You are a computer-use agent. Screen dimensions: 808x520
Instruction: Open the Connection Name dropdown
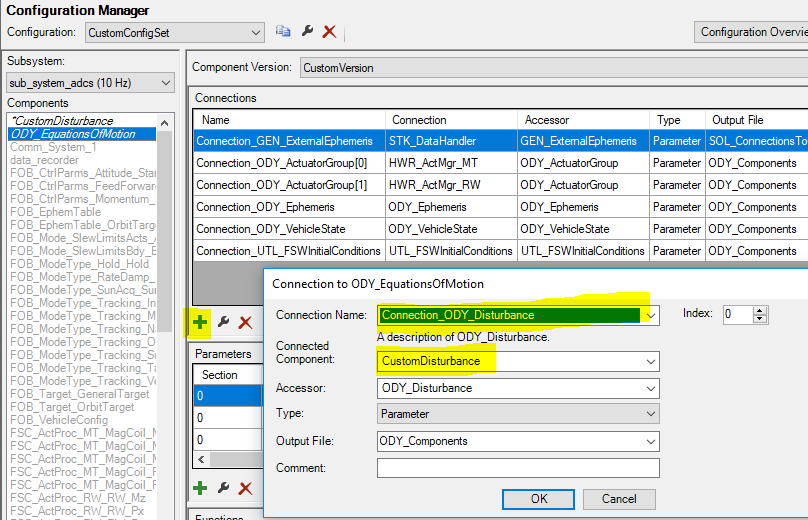pyautogui.click(x=652, y=315)
